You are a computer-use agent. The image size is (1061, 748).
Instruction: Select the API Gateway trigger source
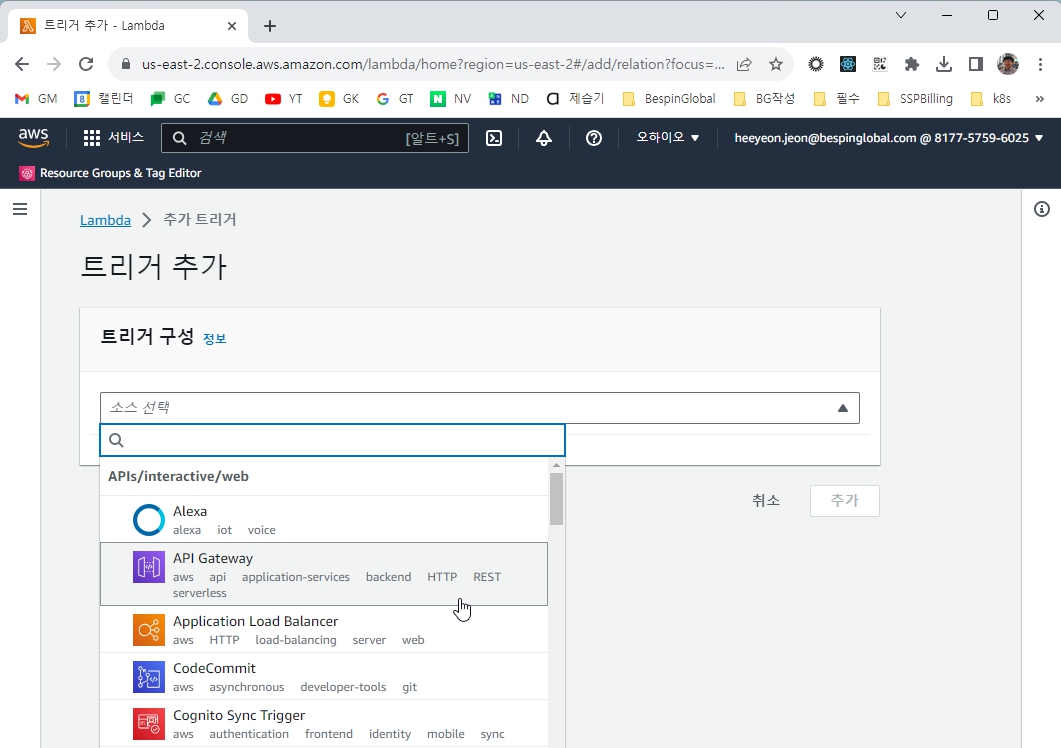click(323, 574)
